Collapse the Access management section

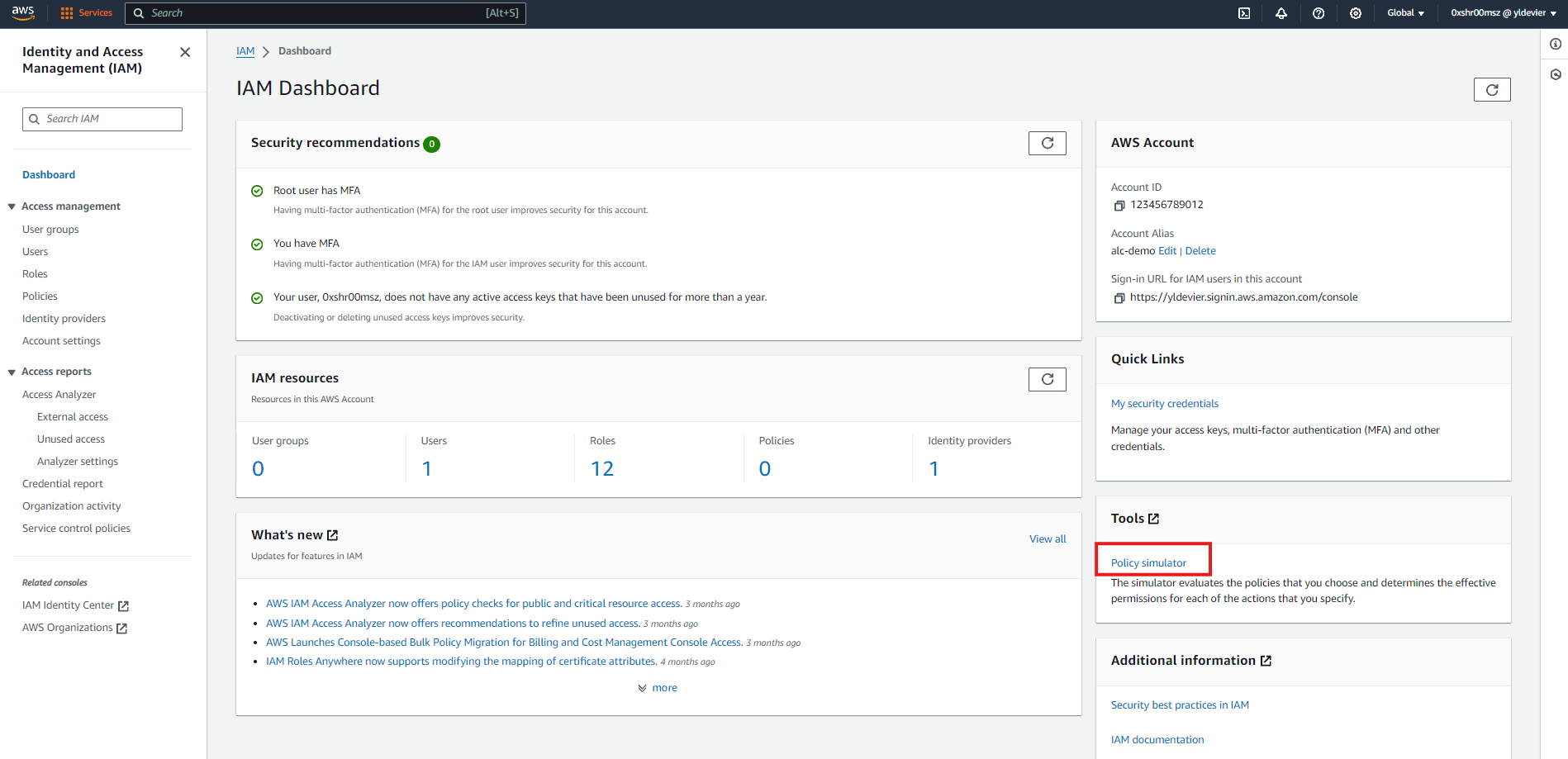tap(12, 206)
